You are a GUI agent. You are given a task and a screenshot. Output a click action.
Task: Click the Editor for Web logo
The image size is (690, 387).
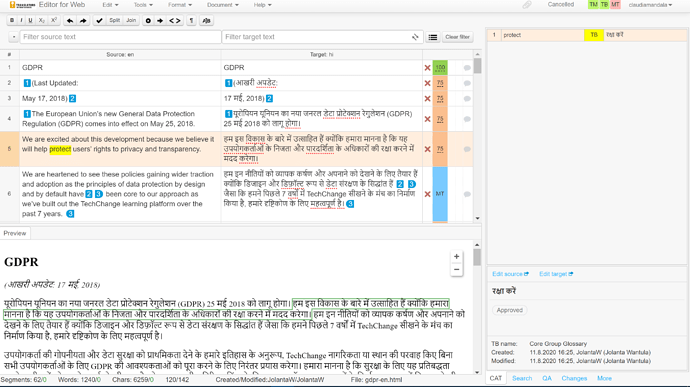(47, 5)
